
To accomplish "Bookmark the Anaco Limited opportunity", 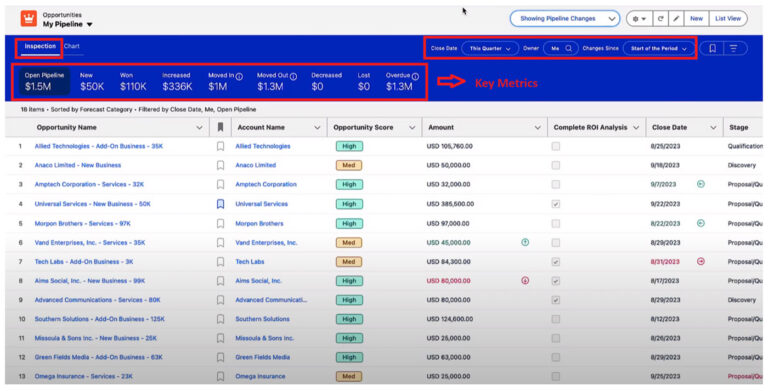I will click(220, 165).
